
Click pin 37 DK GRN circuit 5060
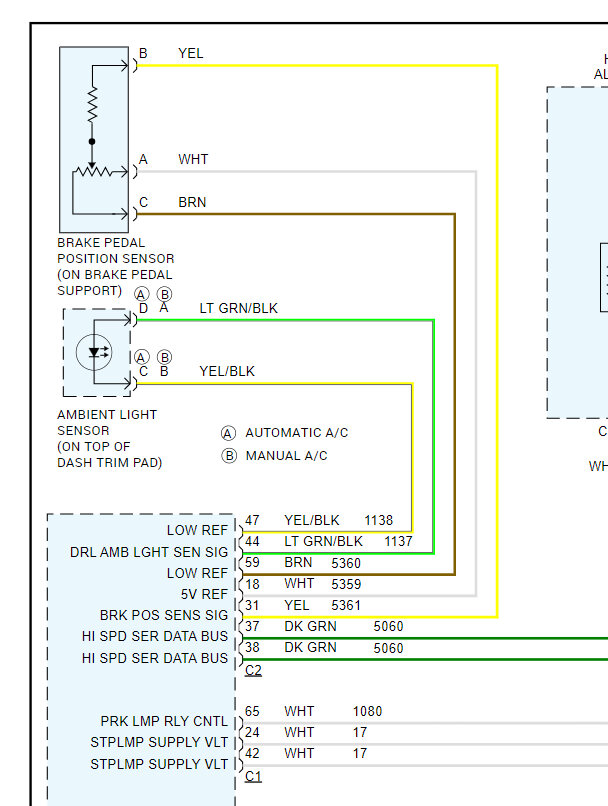coord(324,626)
